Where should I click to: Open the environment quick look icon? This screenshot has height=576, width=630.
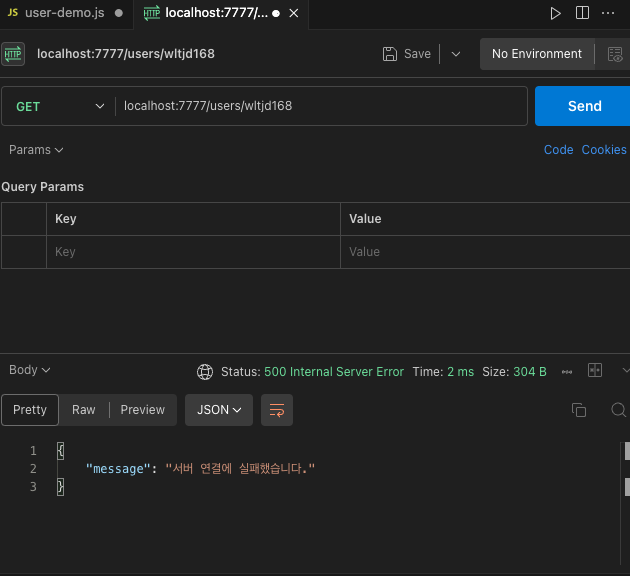click(x=615, y=54)
